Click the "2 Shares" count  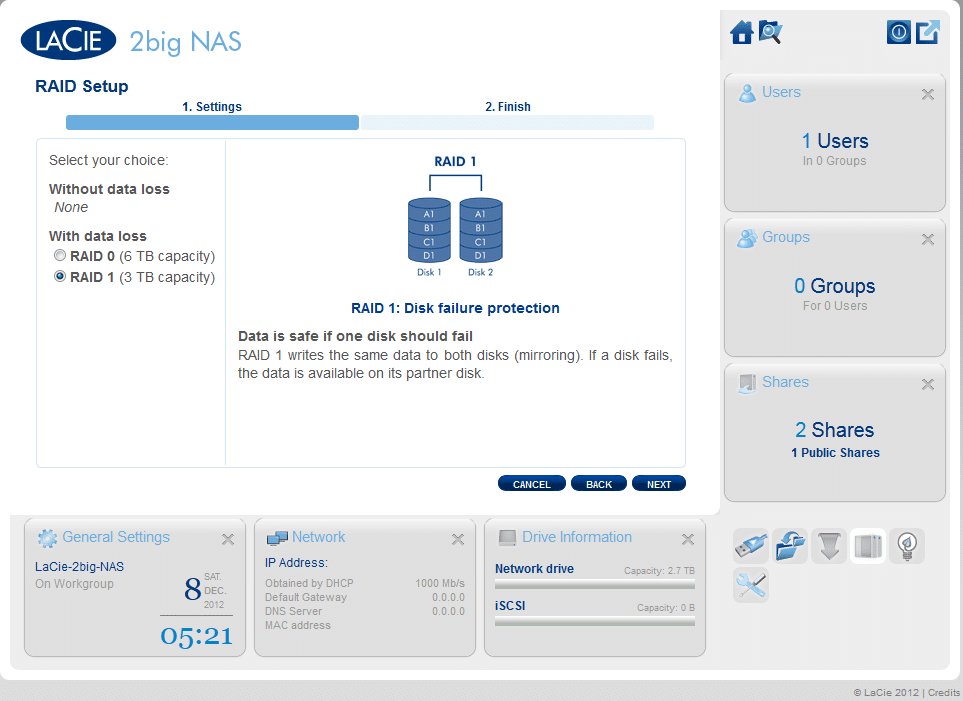(x=835, y=430)
